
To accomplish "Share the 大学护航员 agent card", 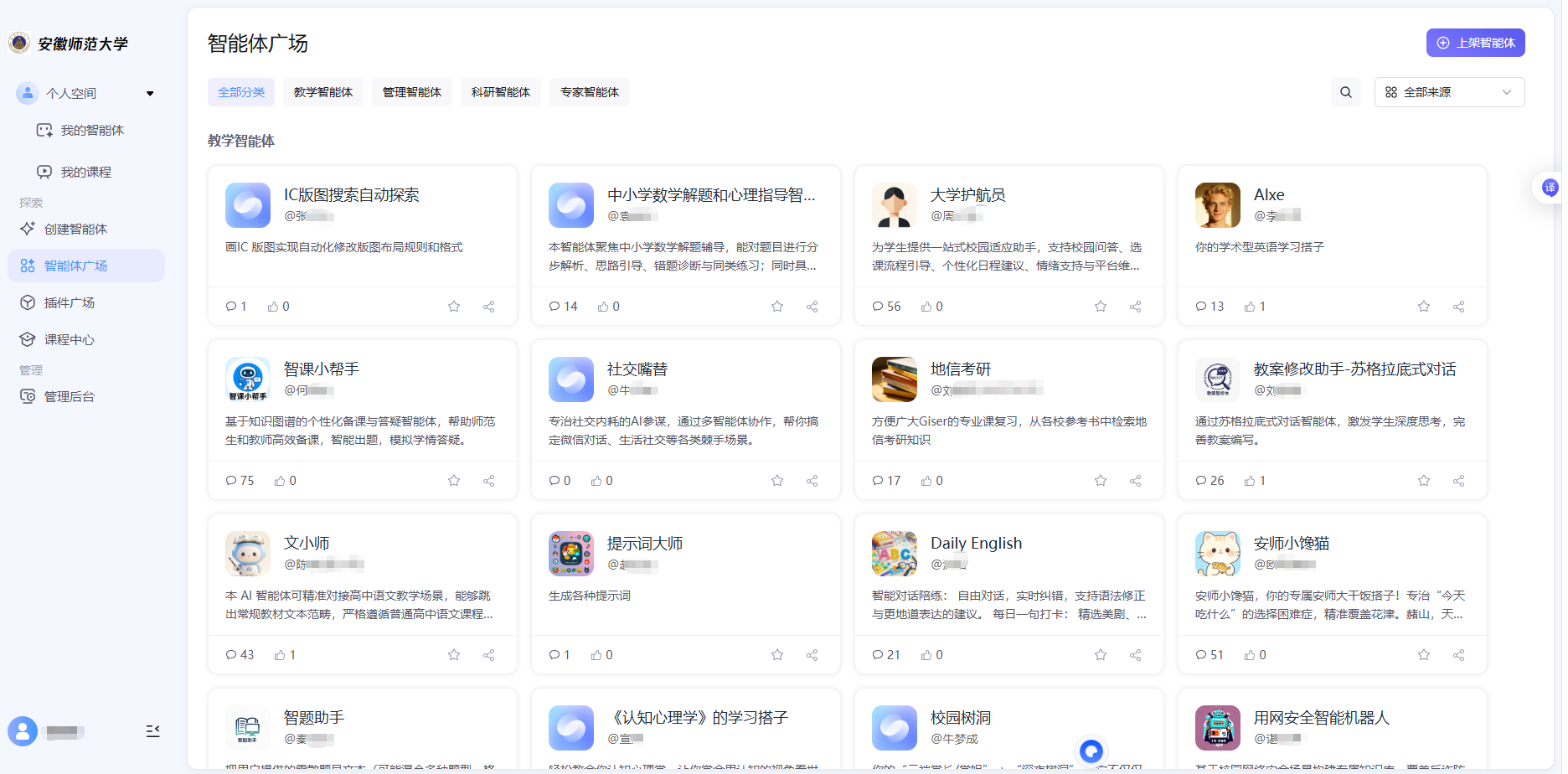I will (x=1135, y=307).
